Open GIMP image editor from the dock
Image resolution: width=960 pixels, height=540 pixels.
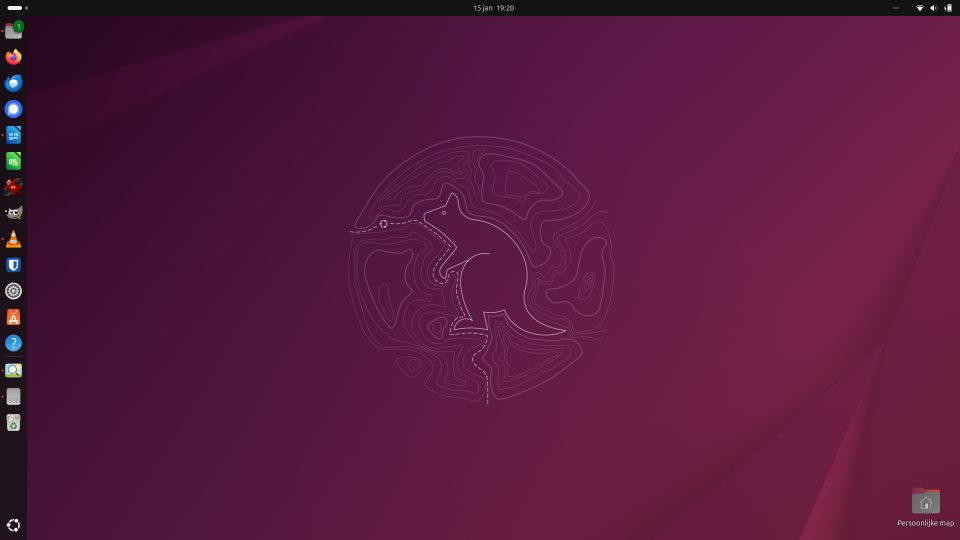click(13, 213)
